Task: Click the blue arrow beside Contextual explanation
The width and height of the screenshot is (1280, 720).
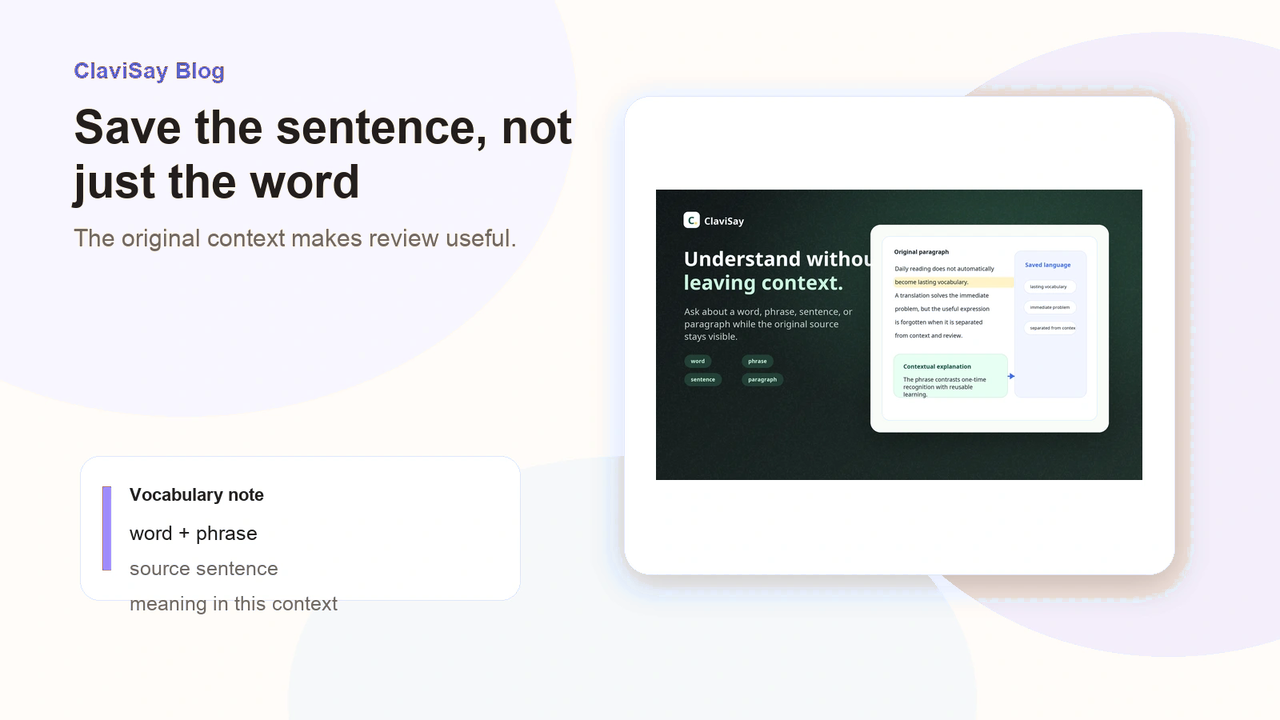Action: (1011, 376)
